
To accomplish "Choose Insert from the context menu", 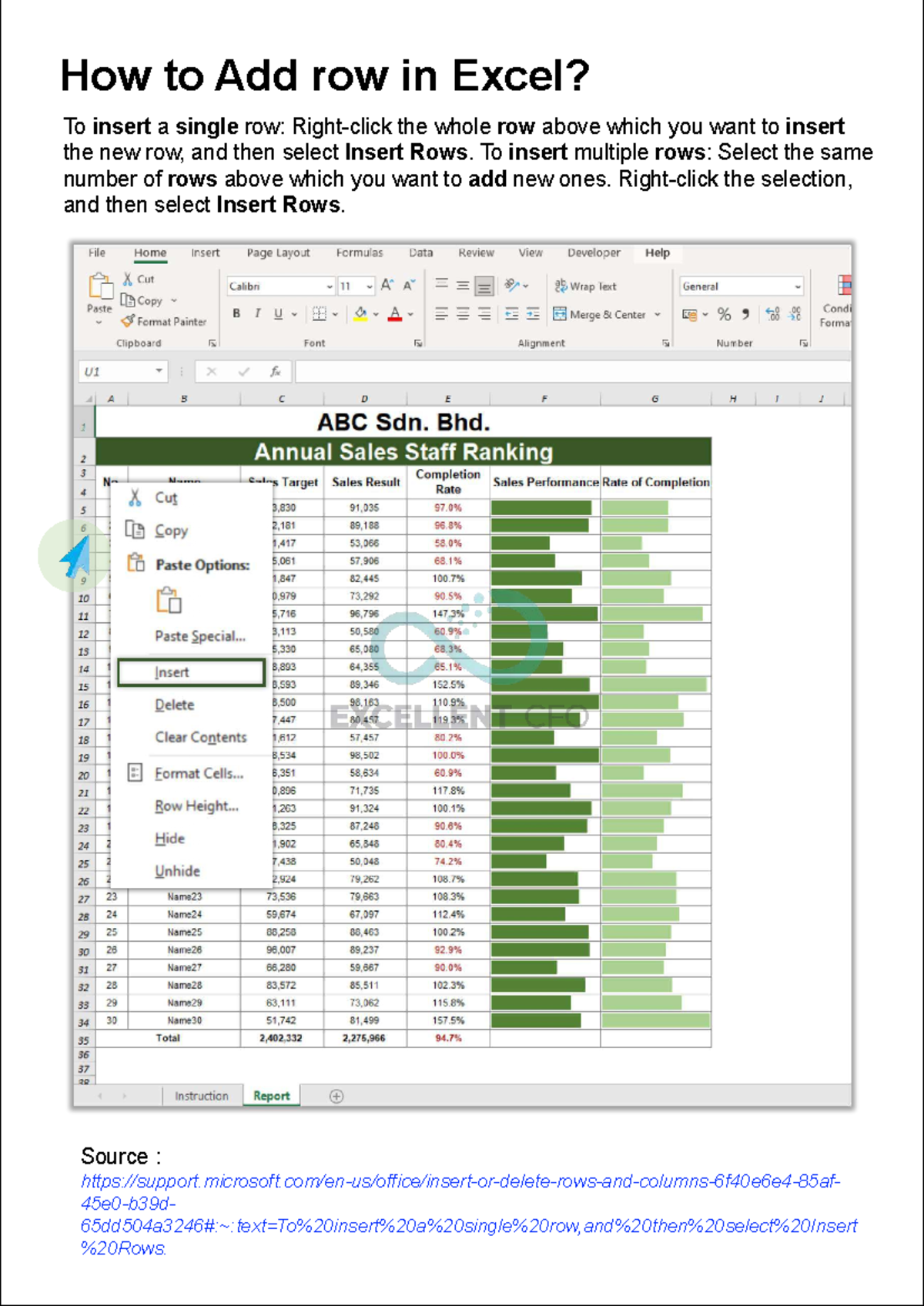I will tap(191, 672).
